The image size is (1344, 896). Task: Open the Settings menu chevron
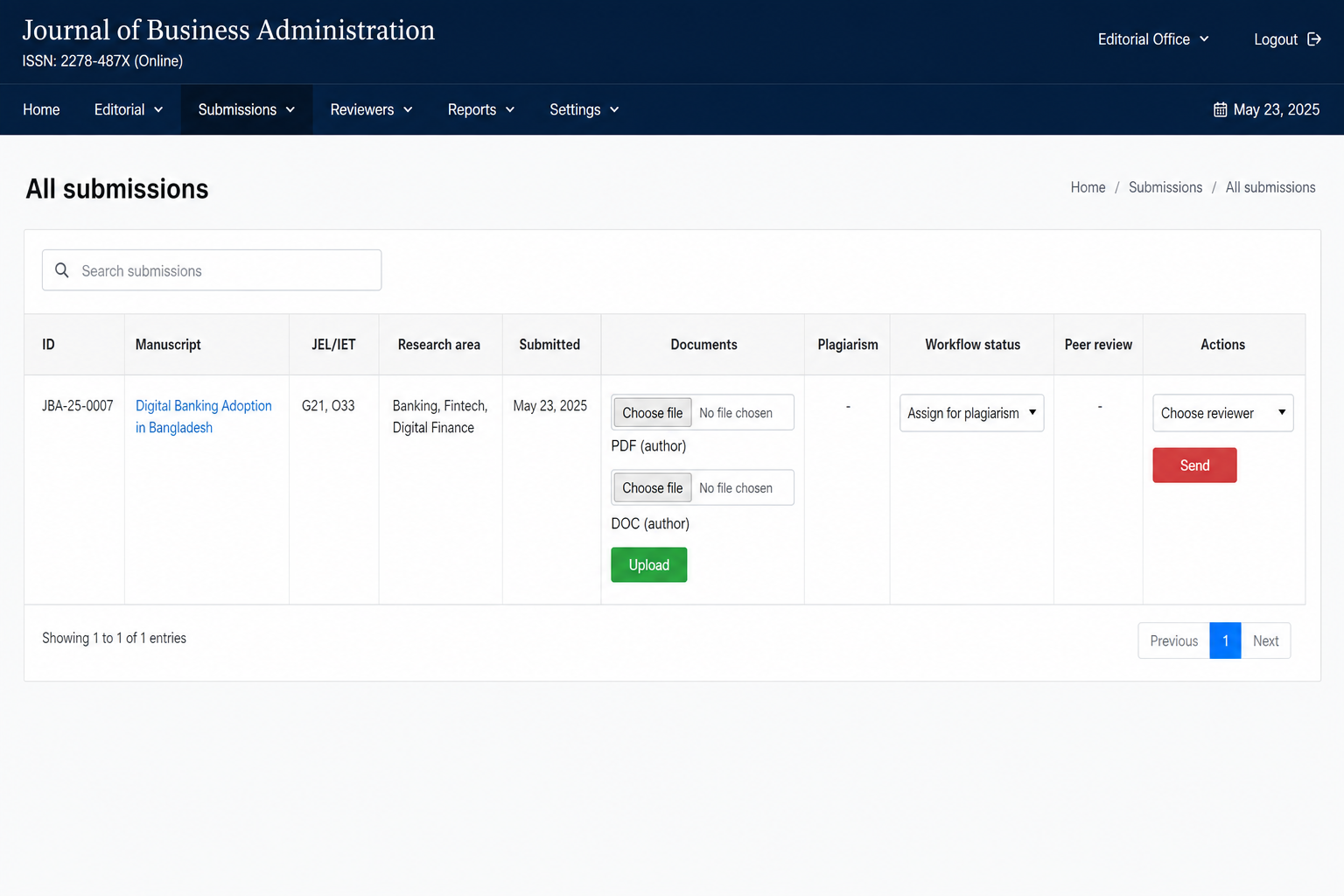(x=614, y=109)
